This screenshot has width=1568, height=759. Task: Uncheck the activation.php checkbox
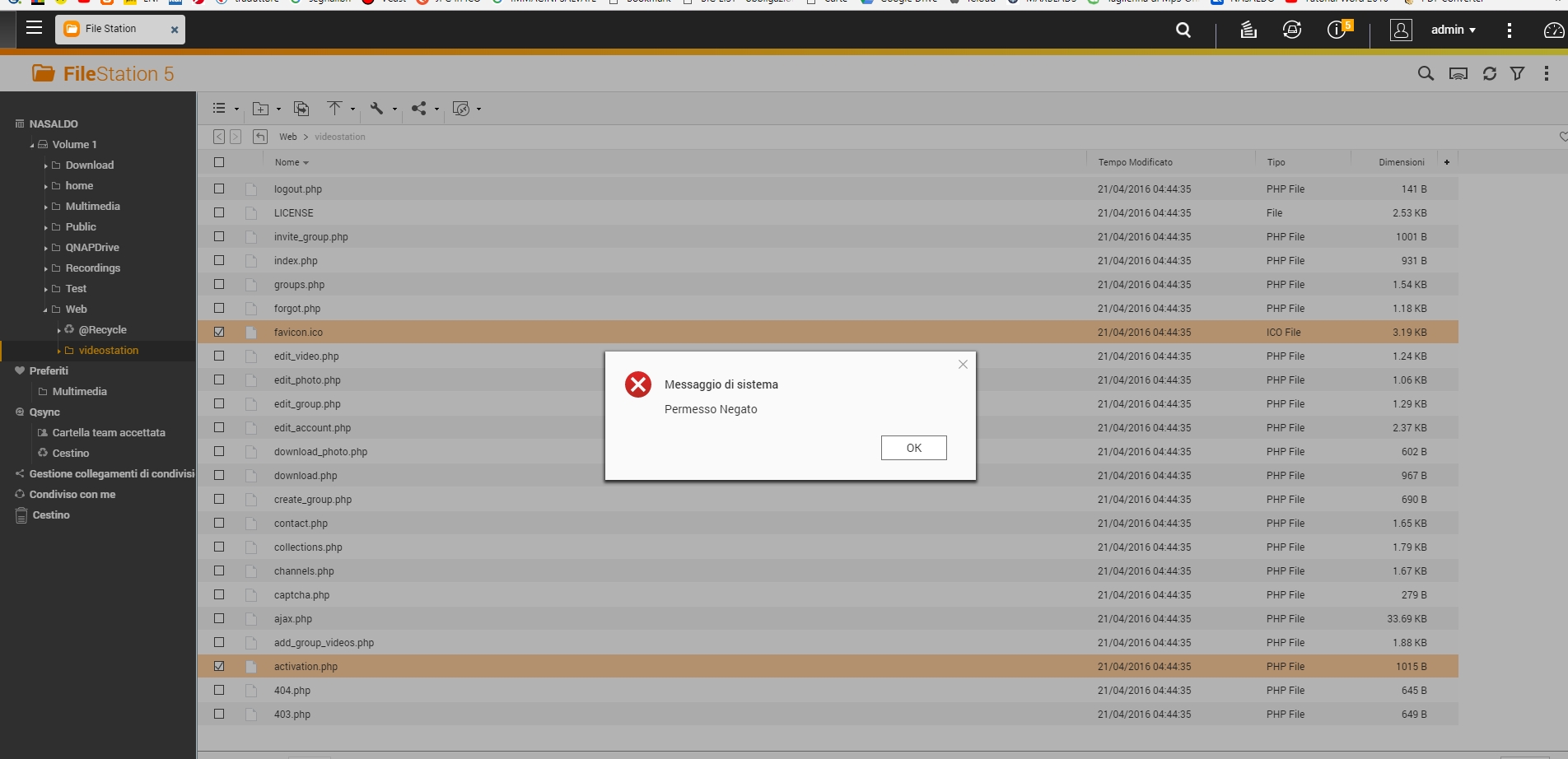coord(219,667)
